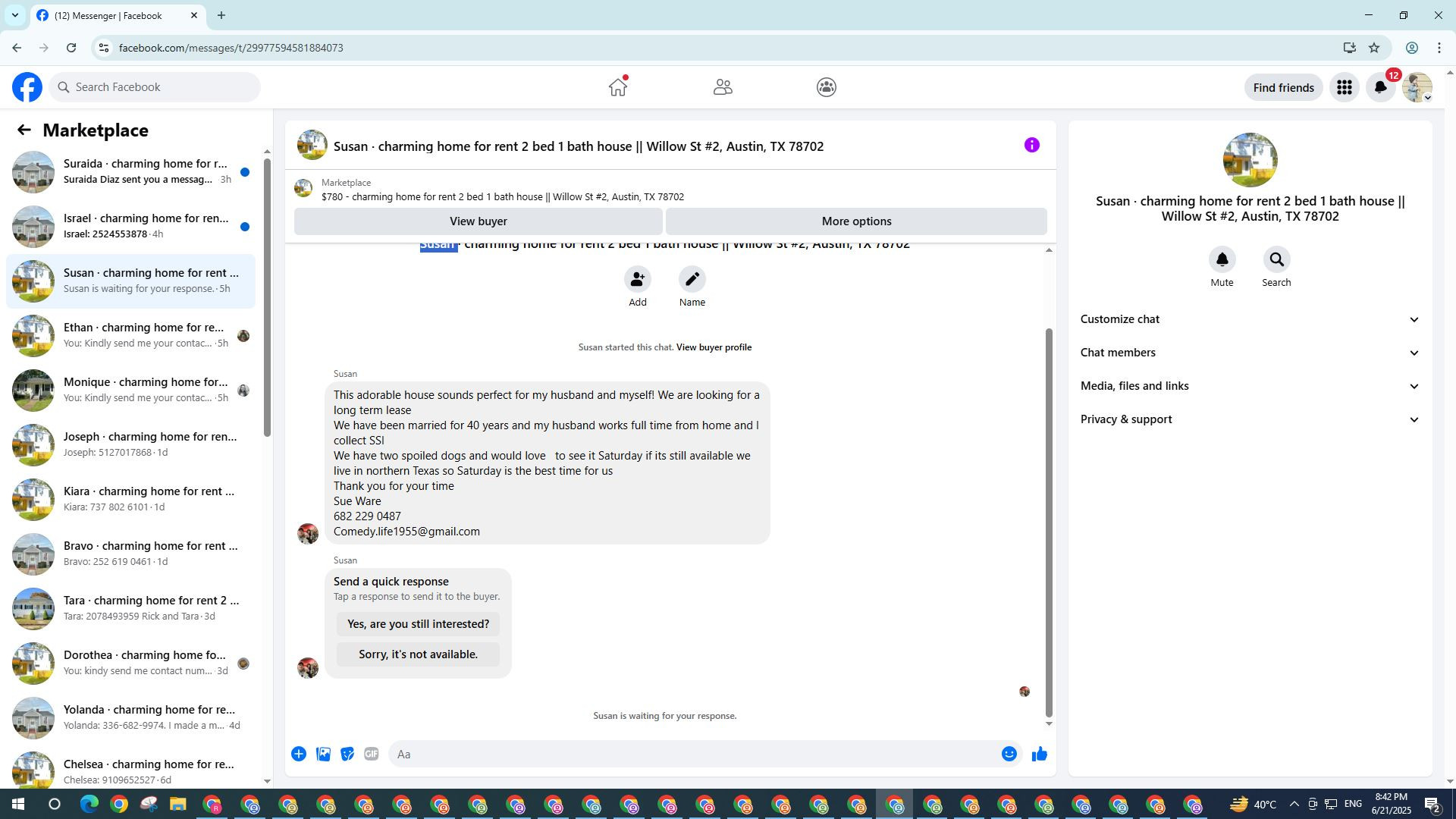Open the Facebook menu grid icon
The image size is (1456, 819).
pyautogui.click(x=1344, y=88)
